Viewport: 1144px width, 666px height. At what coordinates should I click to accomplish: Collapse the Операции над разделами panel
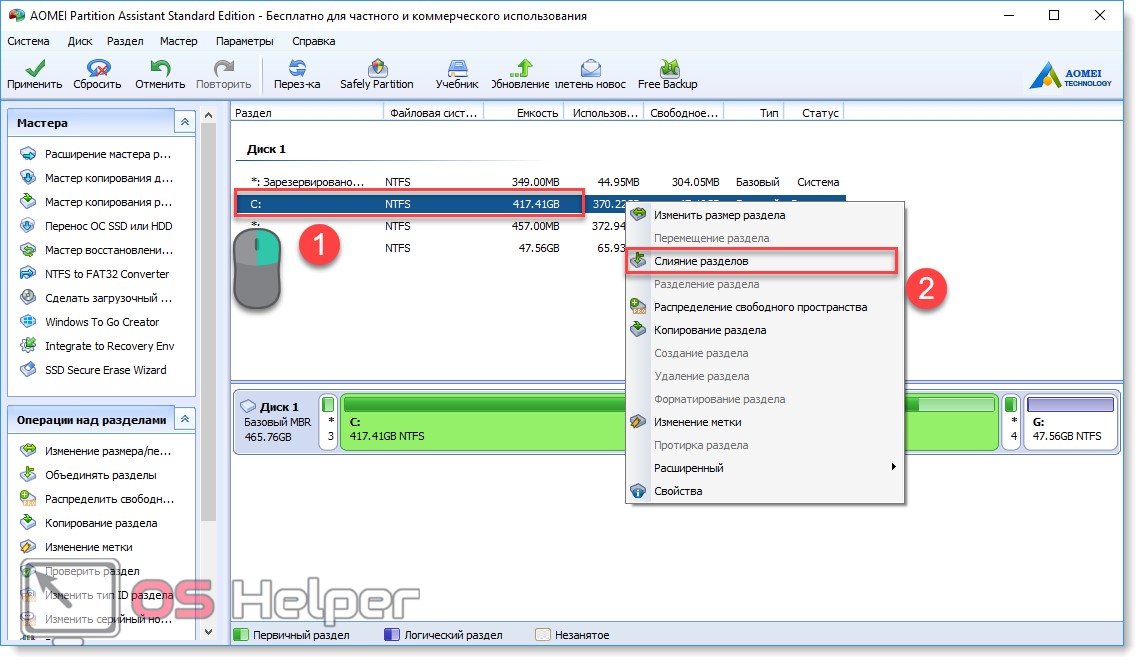pyautogui.click(x=184, y=420)
